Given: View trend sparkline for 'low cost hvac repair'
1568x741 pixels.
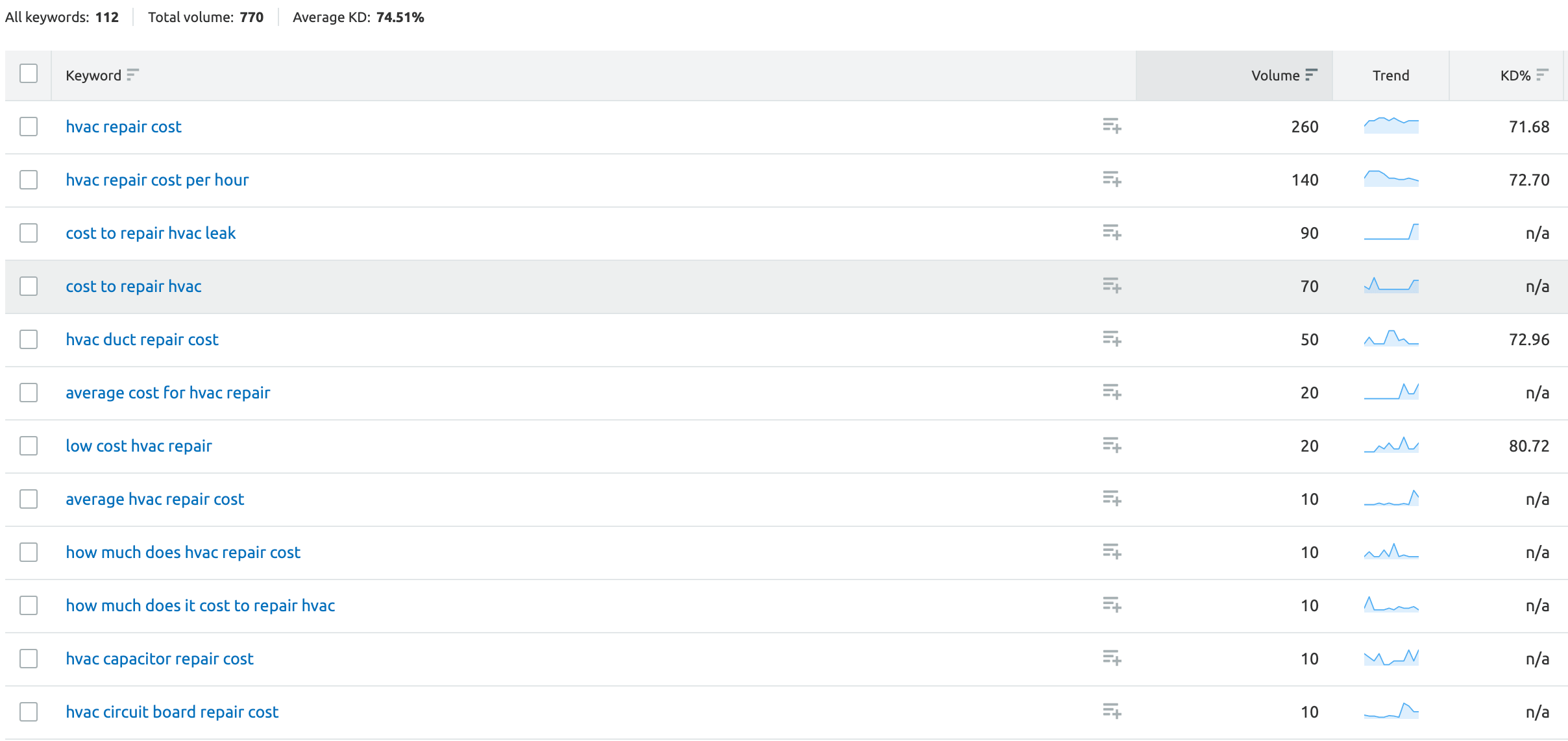Looking at the screenshot, I should pos(1391,444).
